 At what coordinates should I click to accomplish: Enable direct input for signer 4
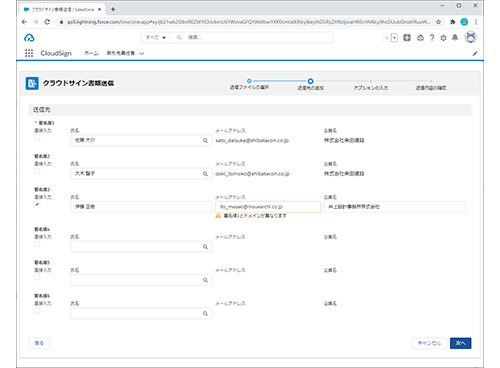click(37, 244)
